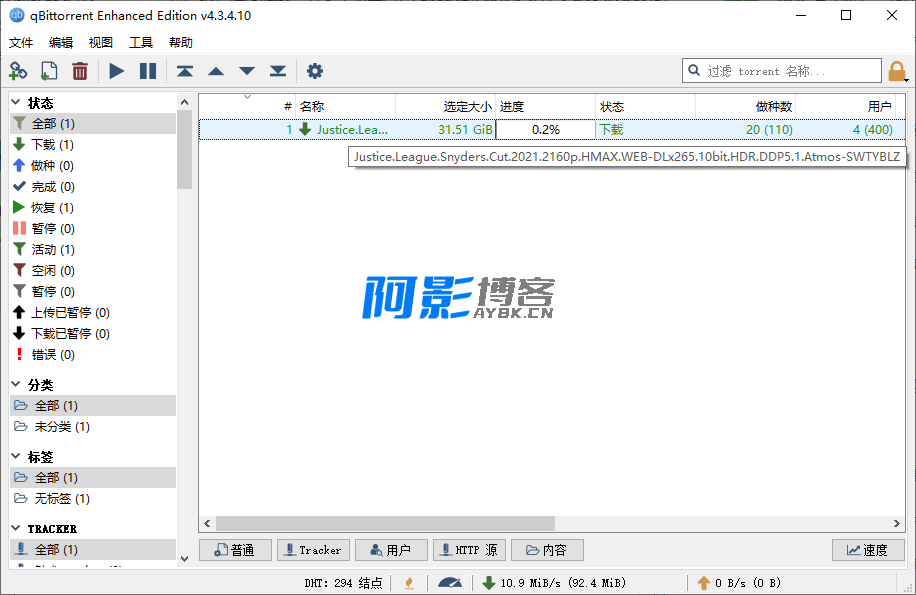Lock the UI with the padlock icon
Viewport: 916px width, 595px height.
coord(897,71)
